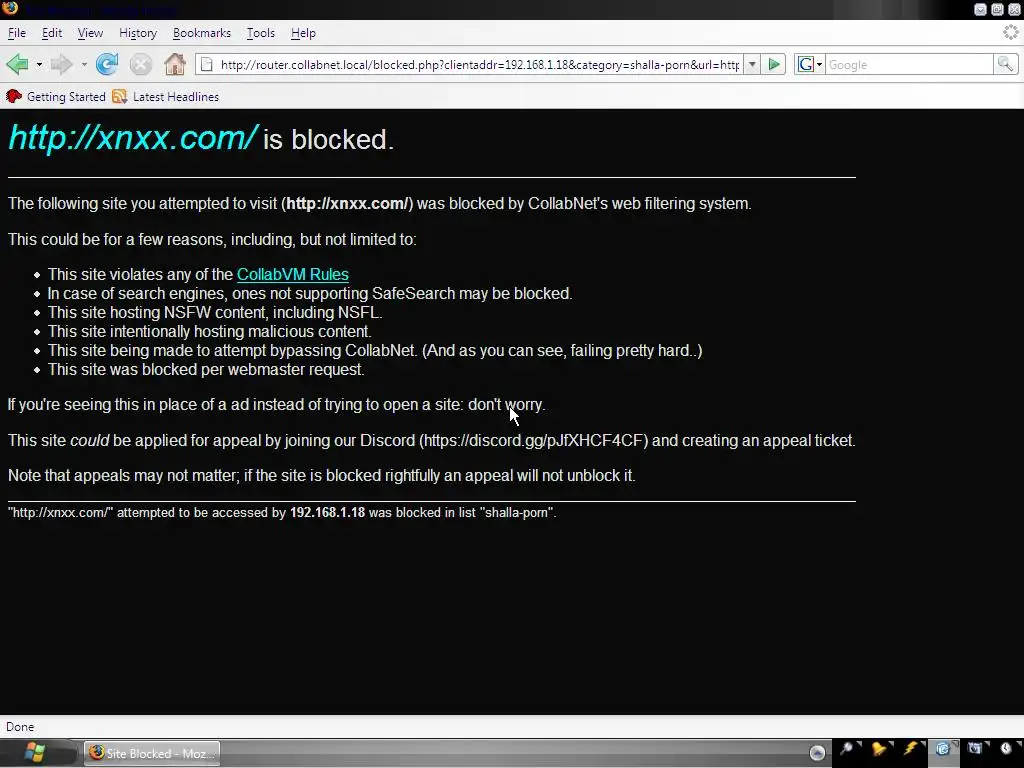Open the Getting Started bookmark

56,97
